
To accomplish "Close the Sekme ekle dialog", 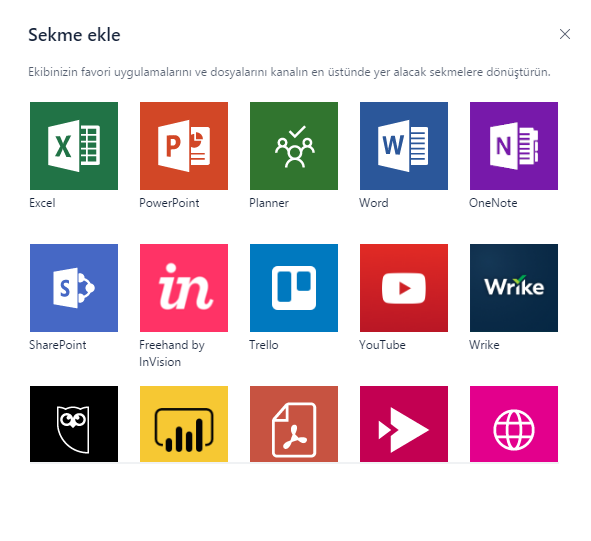I will [x=565, y=34].
